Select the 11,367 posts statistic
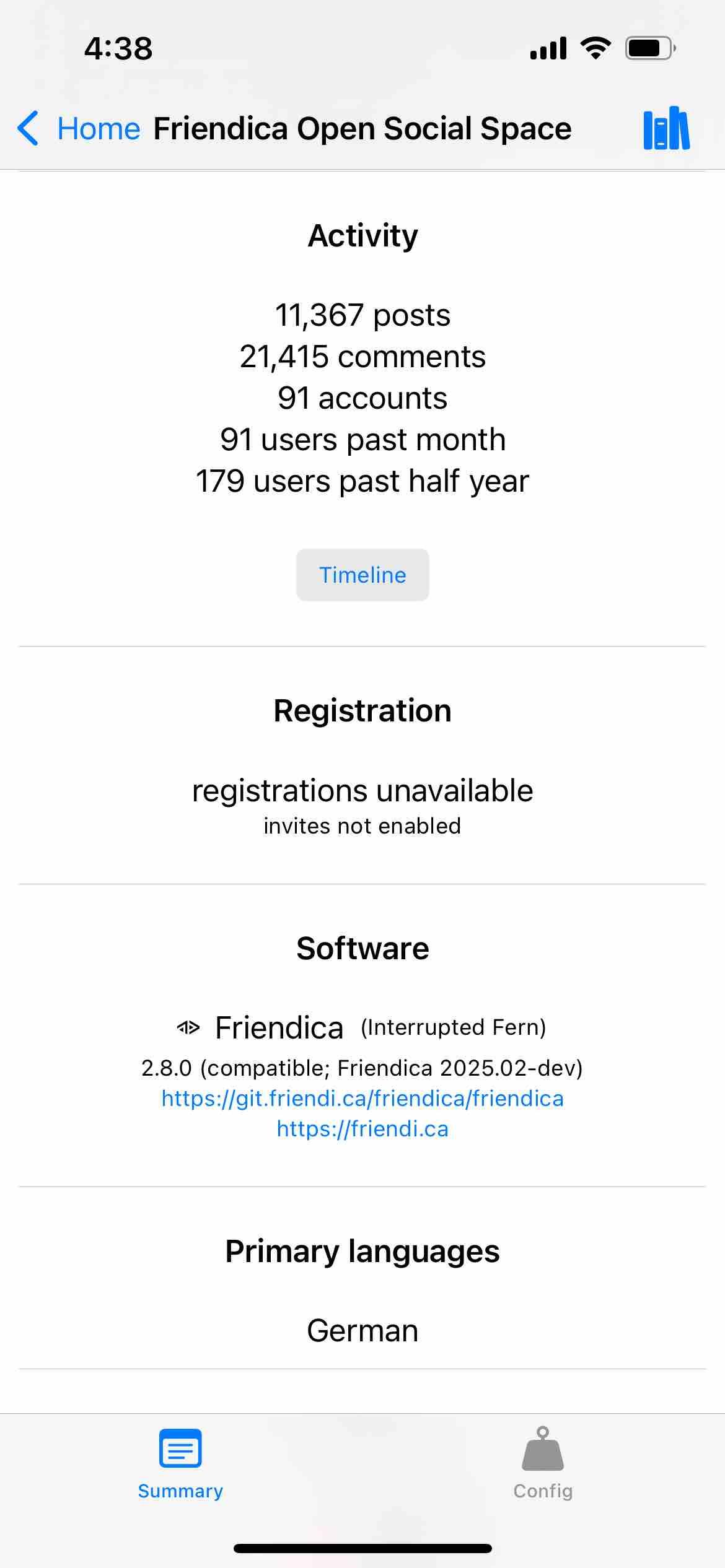 pos(362,315)
